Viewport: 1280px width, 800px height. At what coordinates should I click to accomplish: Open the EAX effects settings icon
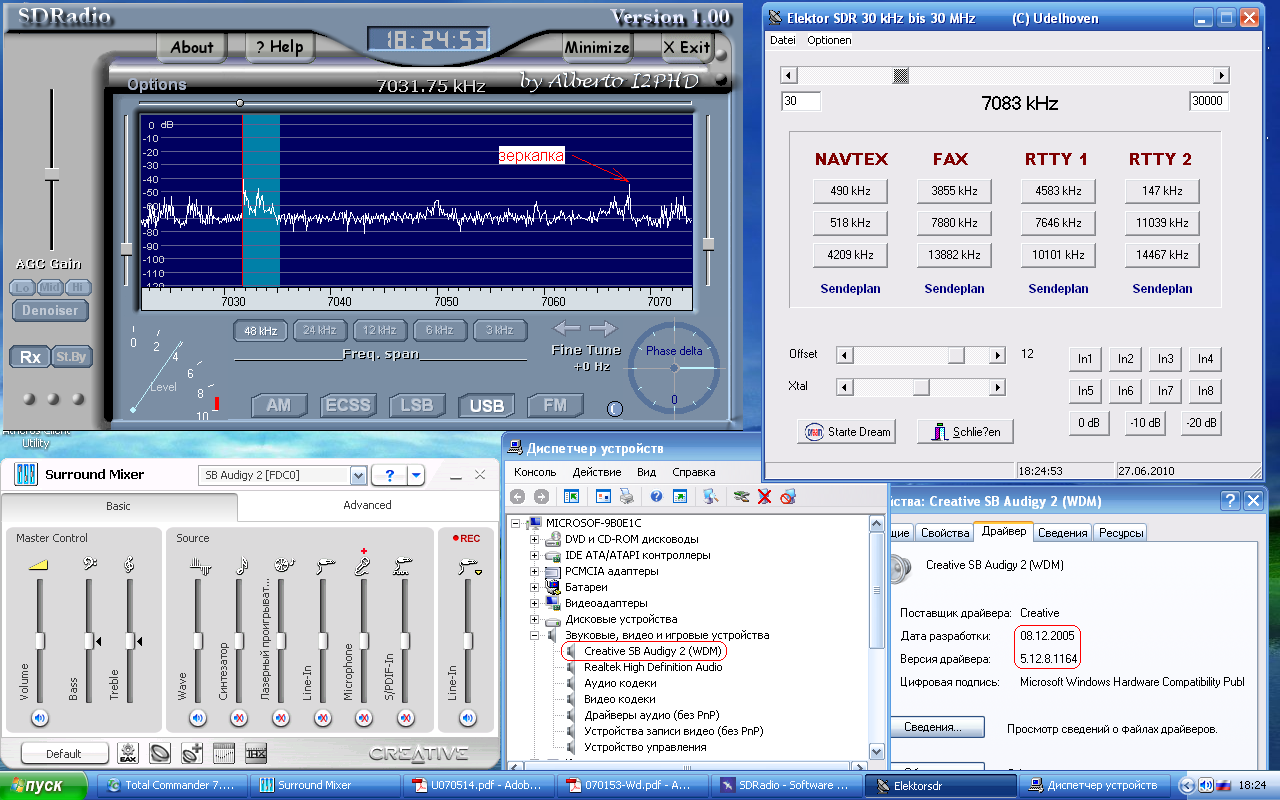click(128, 753)
